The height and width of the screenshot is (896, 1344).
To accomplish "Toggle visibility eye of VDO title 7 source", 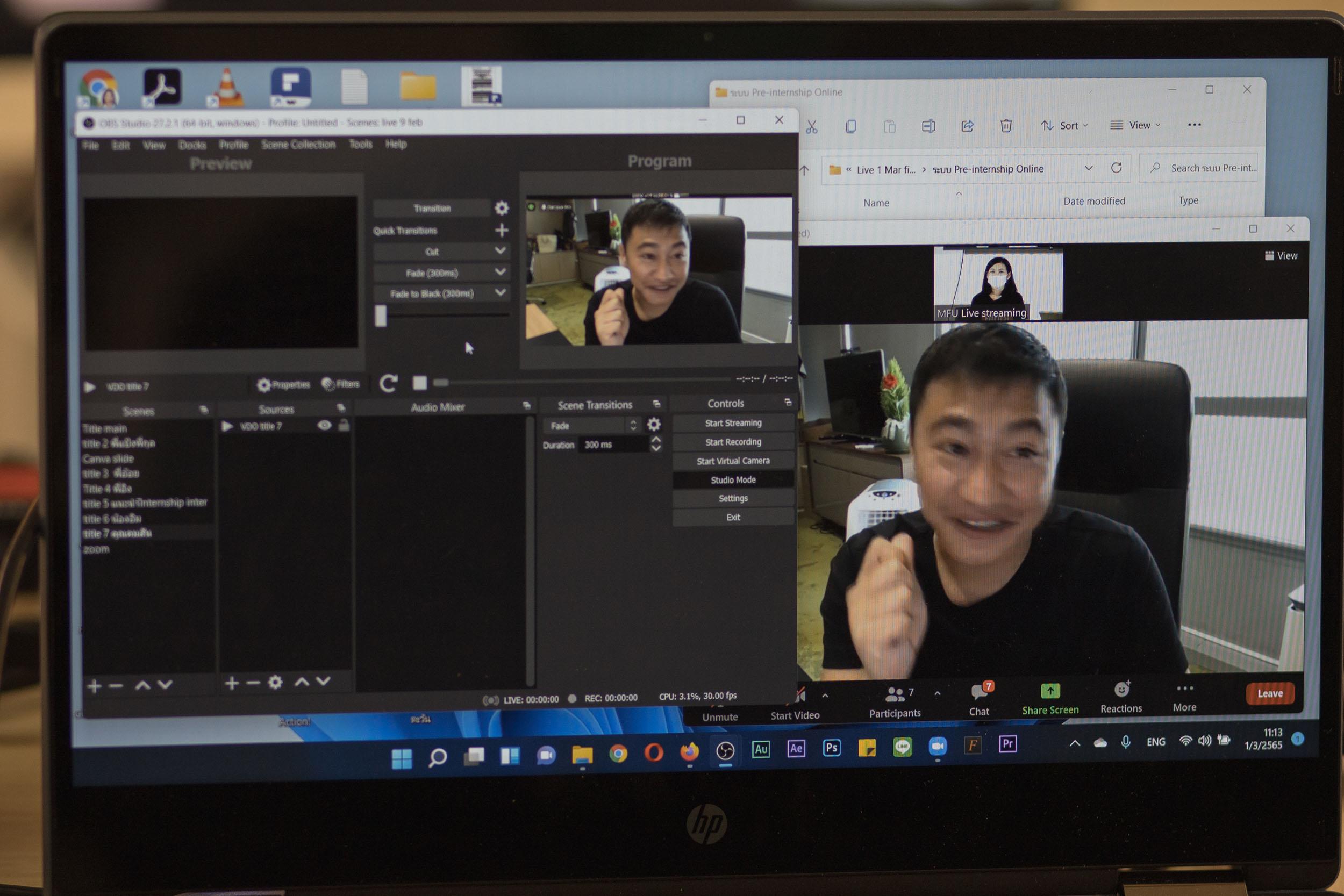I will click(x=325, y=425).
